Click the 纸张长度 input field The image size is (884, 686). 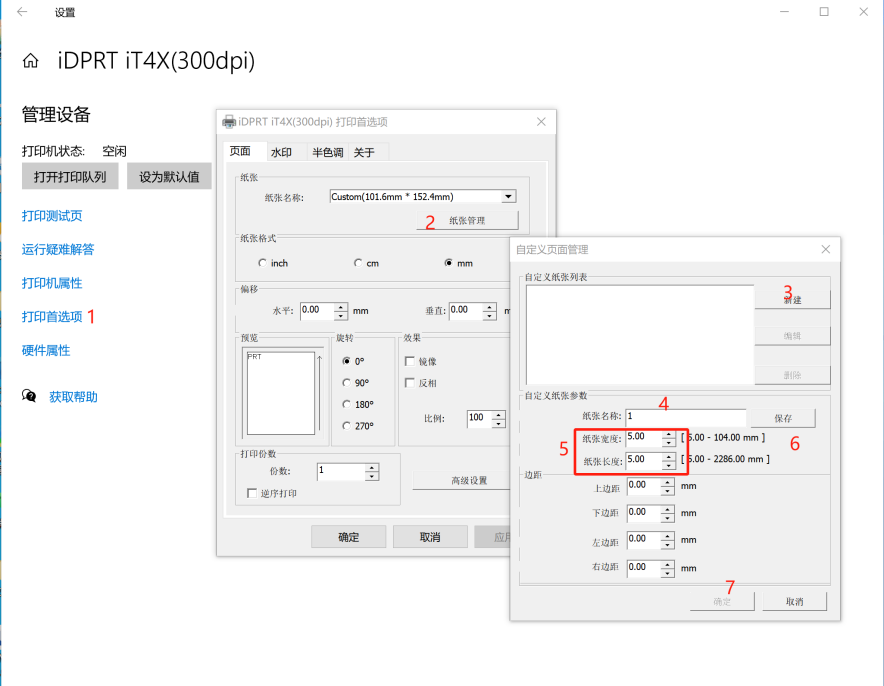pyautogui.click(x=643, y=461)
